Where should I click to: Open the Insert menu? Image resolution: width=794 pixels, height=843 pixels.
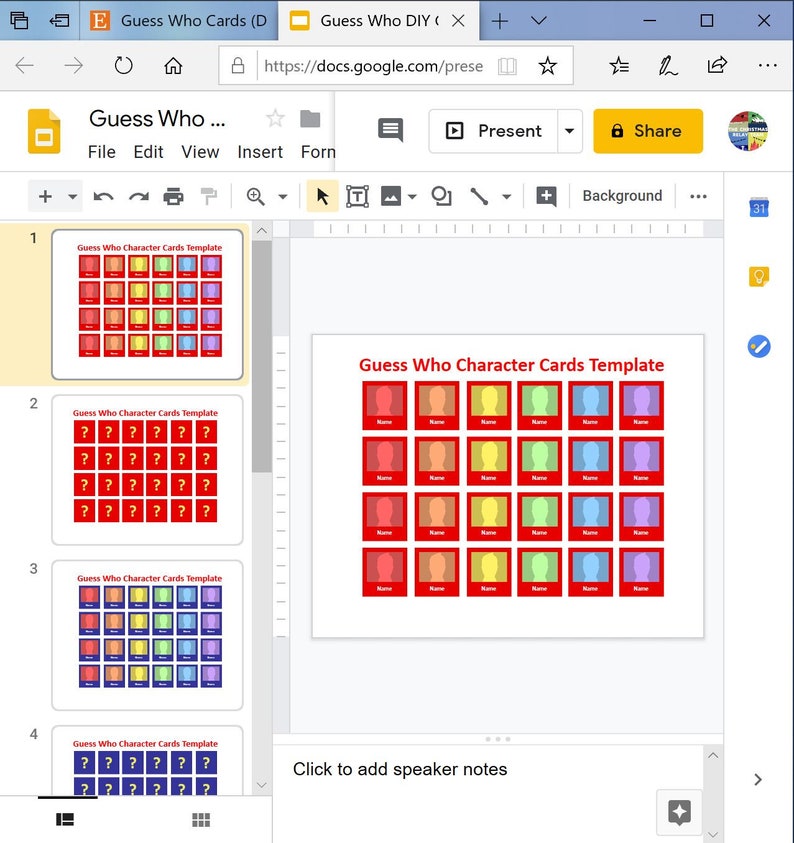click(x=260, y=152)
